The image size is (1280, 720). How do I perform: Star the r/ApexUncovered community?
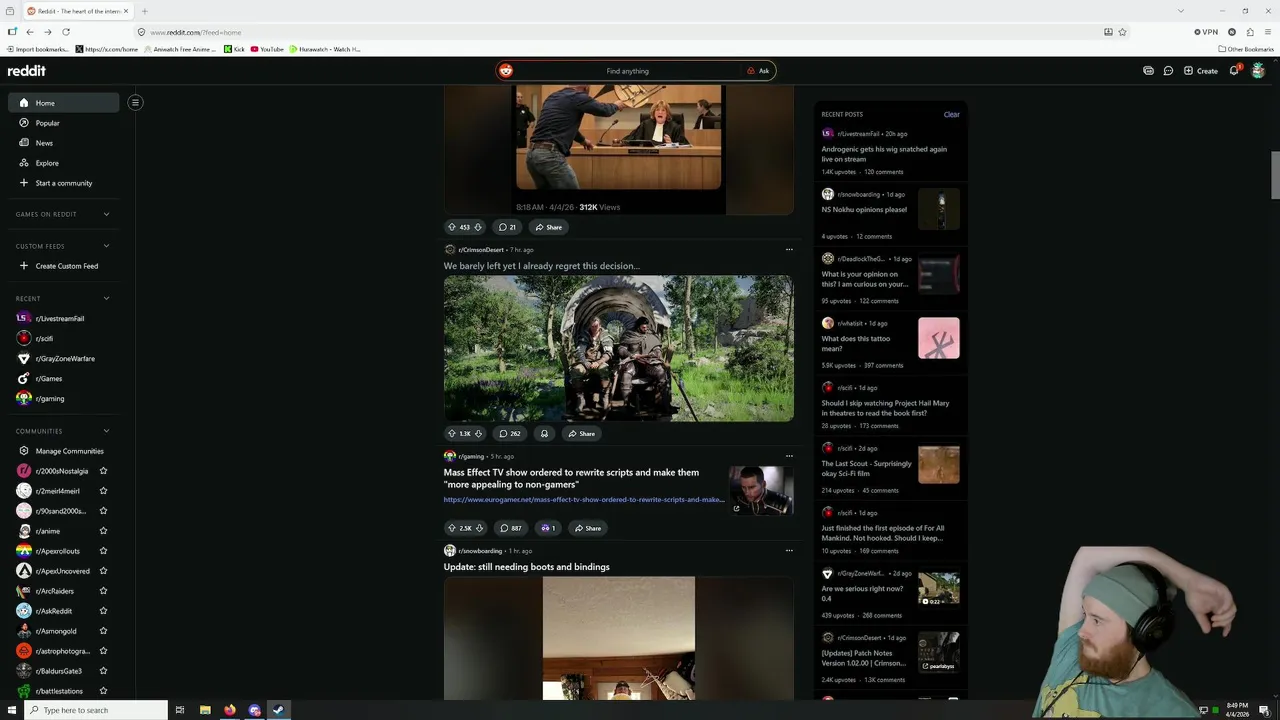[103, 571]
